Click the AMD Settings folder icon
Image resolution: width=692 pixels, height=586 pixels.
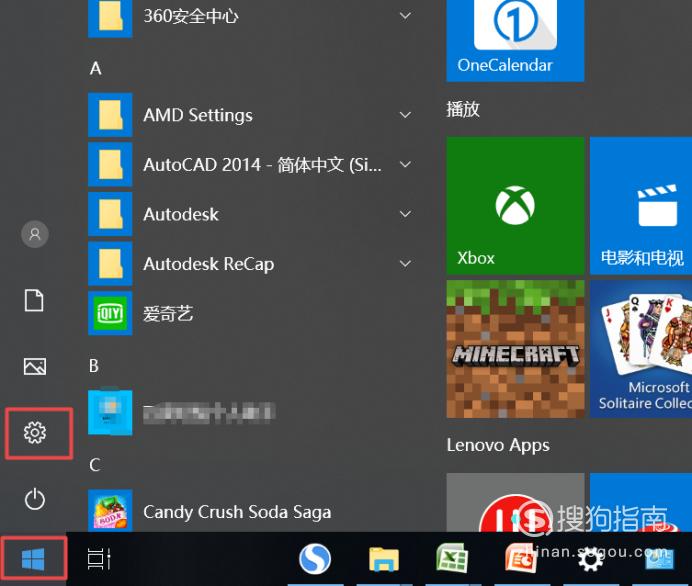click(x=110, y=115)
